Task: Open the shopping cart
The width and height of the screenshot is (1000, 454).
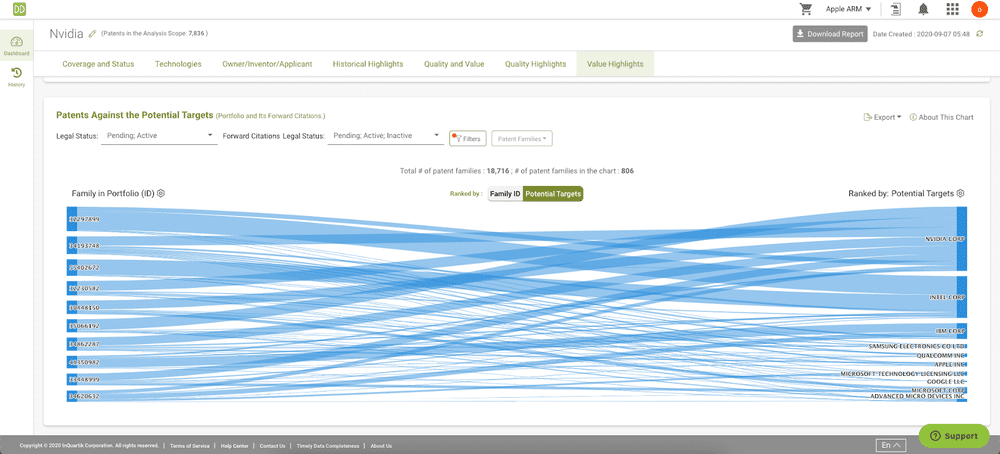Action: point(806,9)
